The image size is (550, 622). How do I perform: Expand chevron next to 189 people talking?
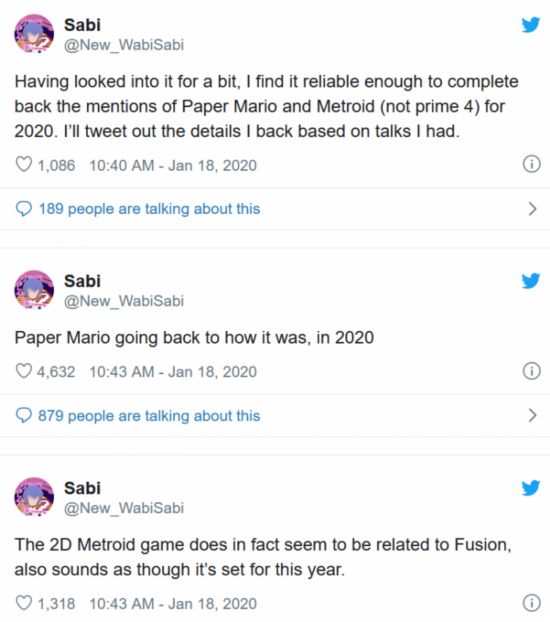tap(533, 209)
